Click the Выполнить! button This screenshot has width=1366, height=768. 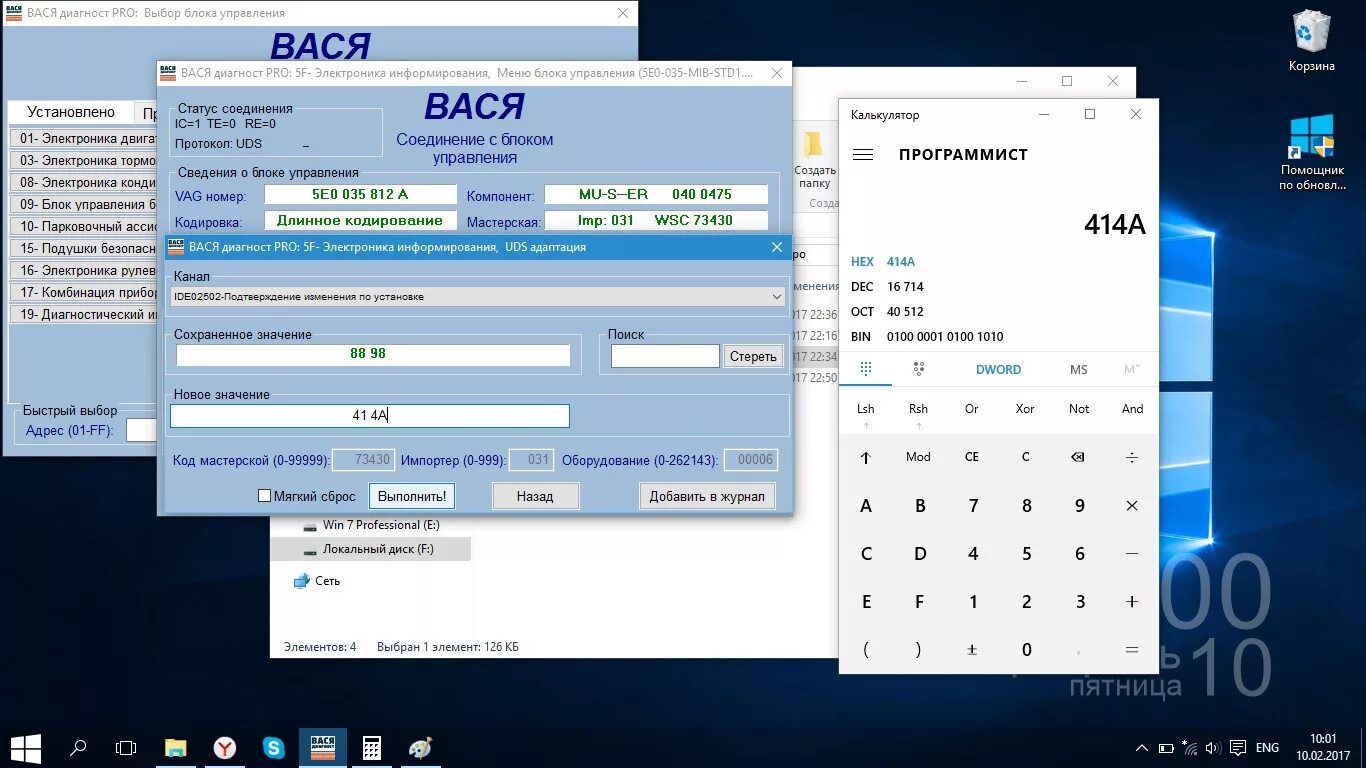412,496
